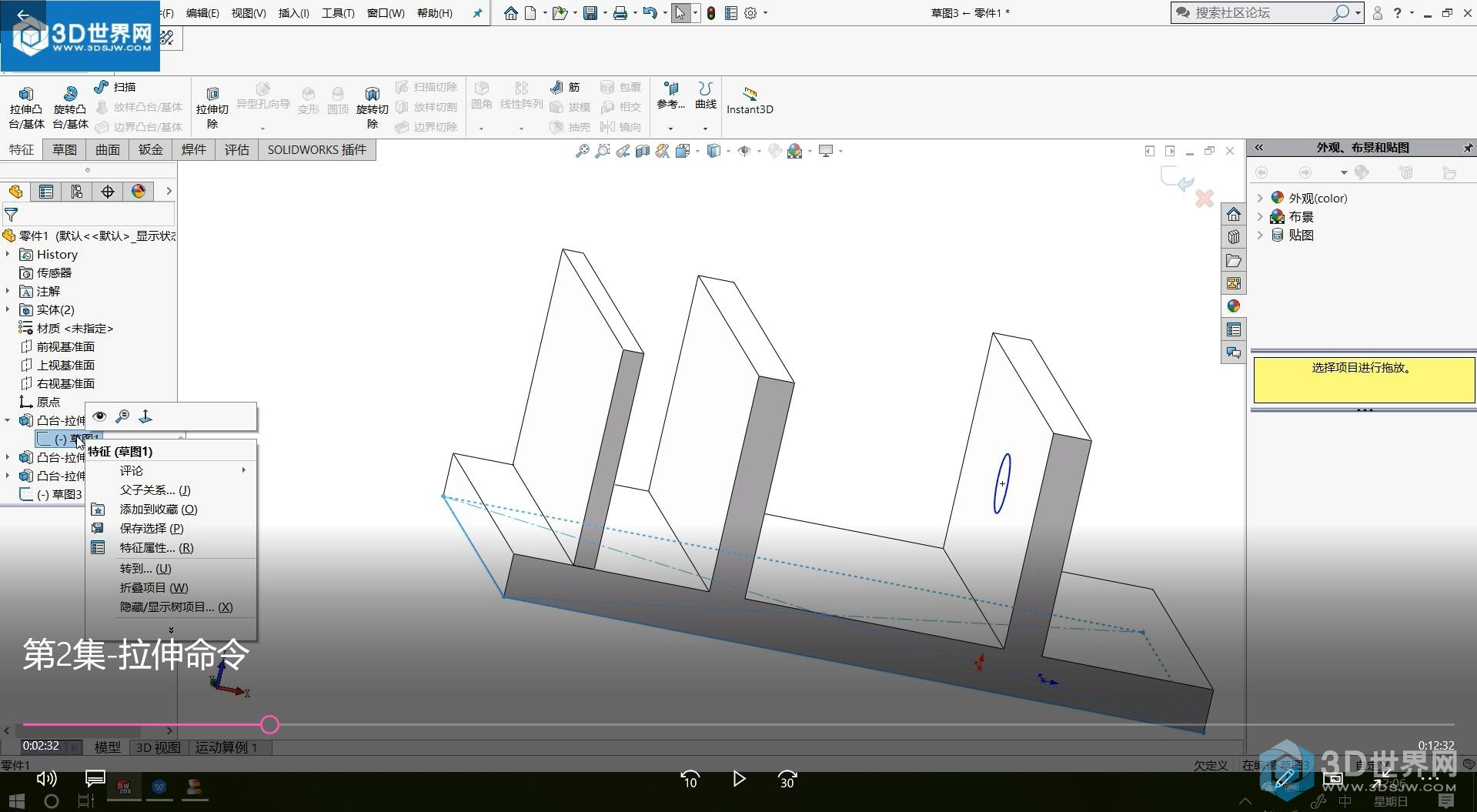Viewport: 1477px width, 812px height.
Task: Rewind video 10 seconds
Action: [x=690, y=780]
